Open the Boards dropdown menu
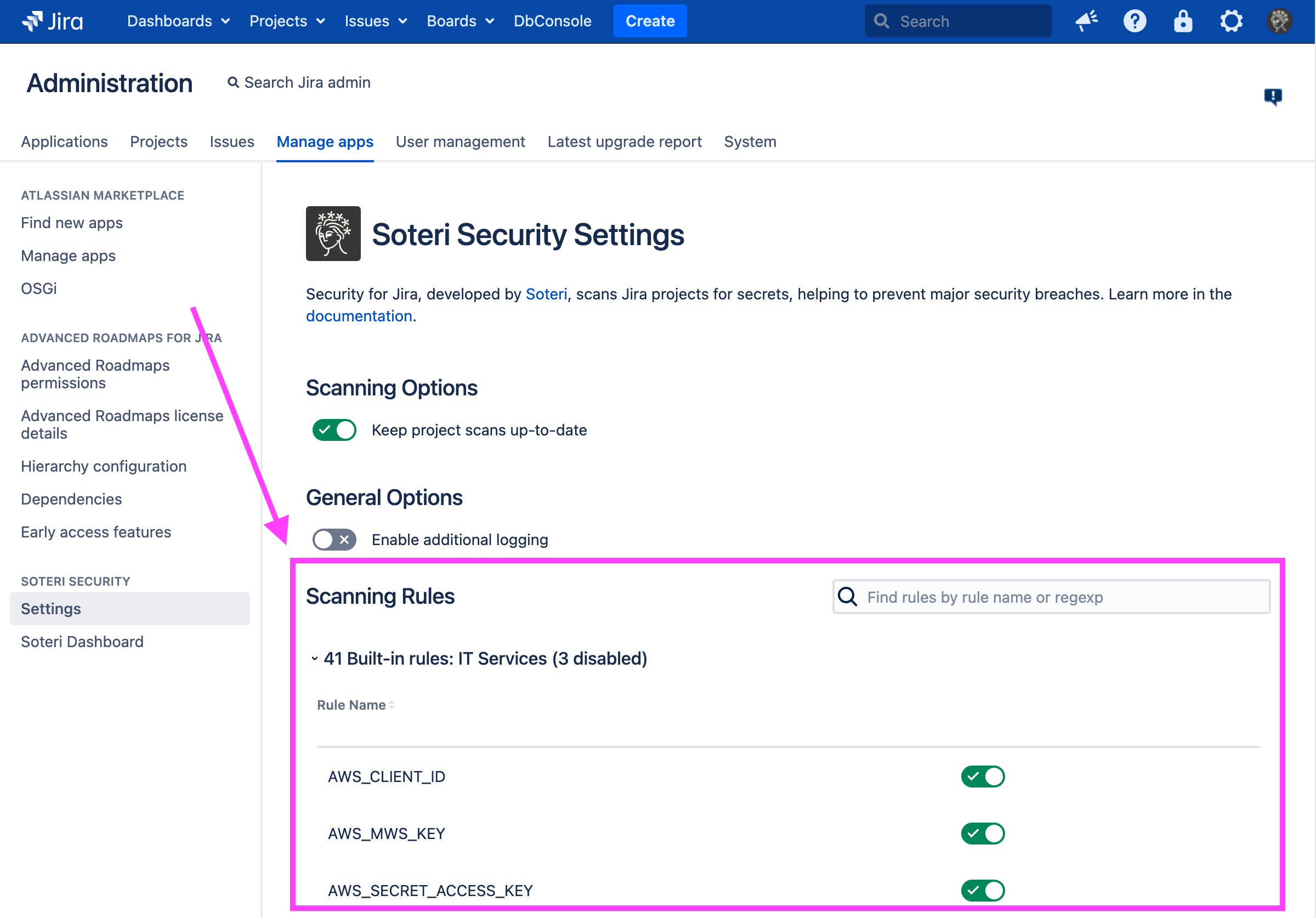 [460, 21]
